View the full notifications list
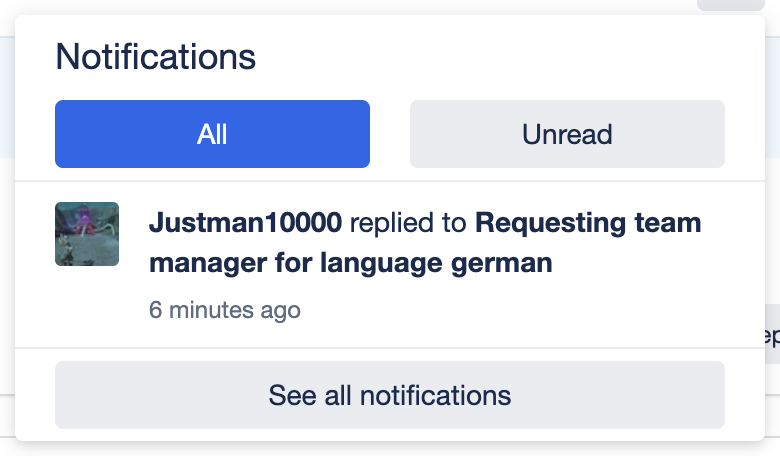This screenshot has width=780, height=456. (x=389, y=395)
